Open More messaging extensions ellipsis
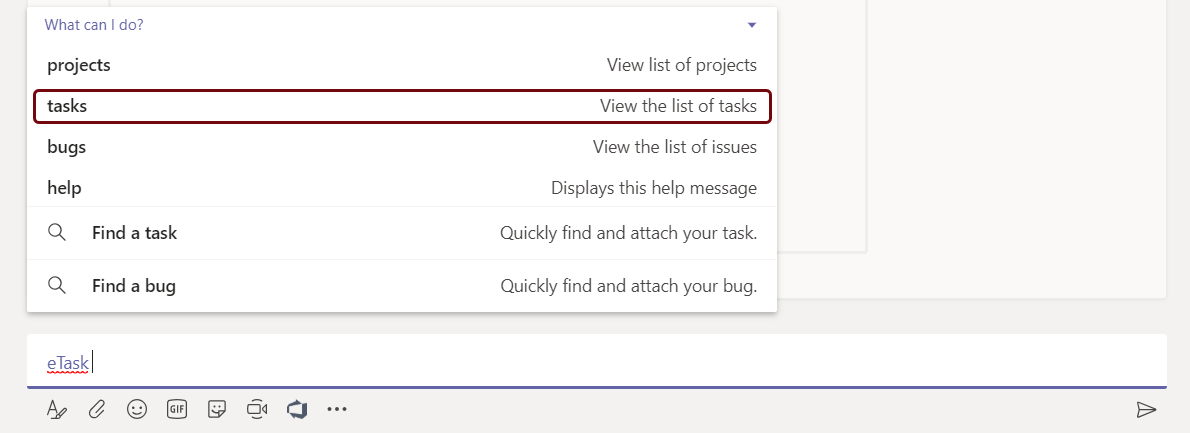 [x=336, y=409]
